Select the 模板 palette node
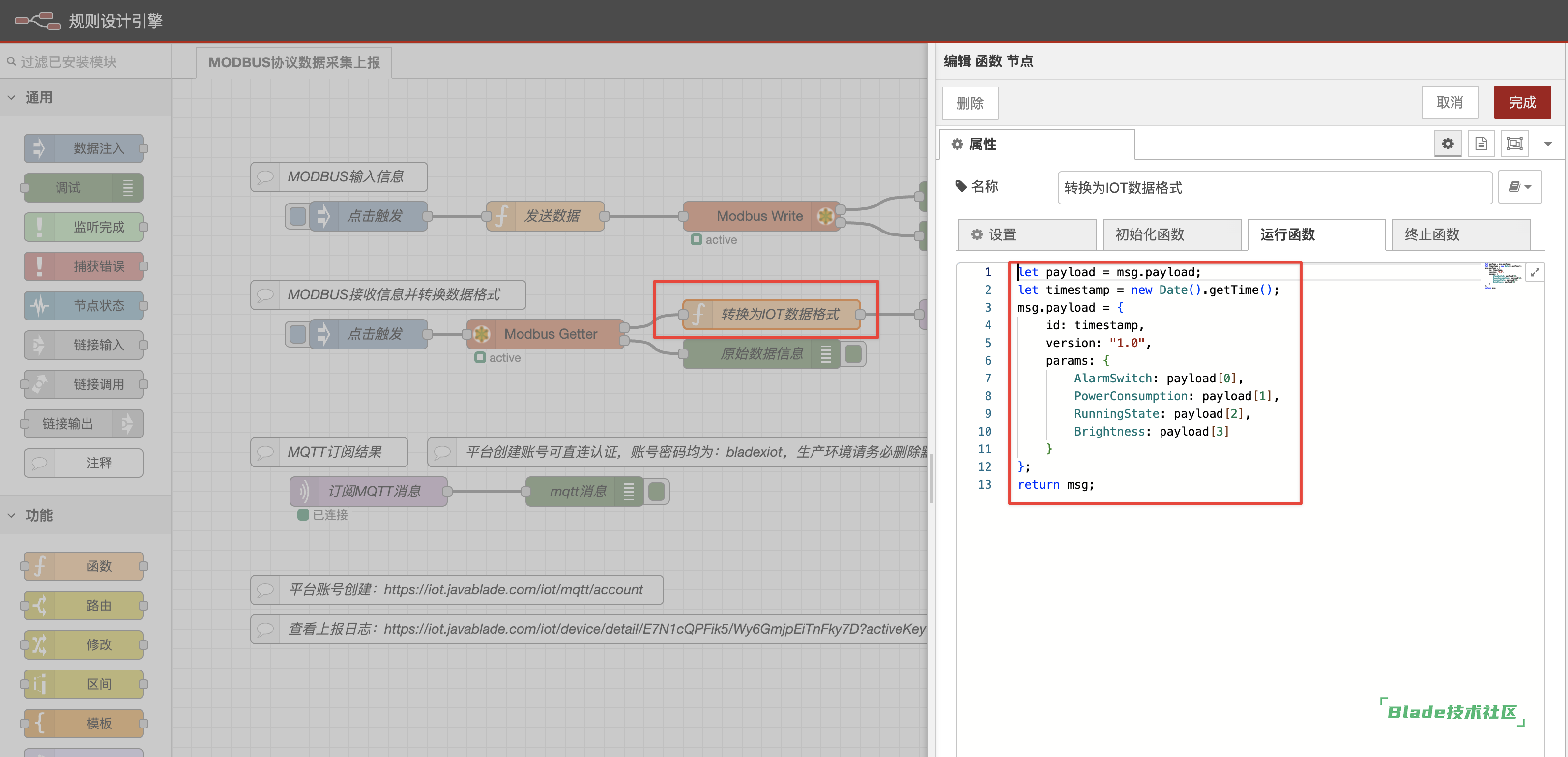This screenshot has height=757, width=1568. 84,724
